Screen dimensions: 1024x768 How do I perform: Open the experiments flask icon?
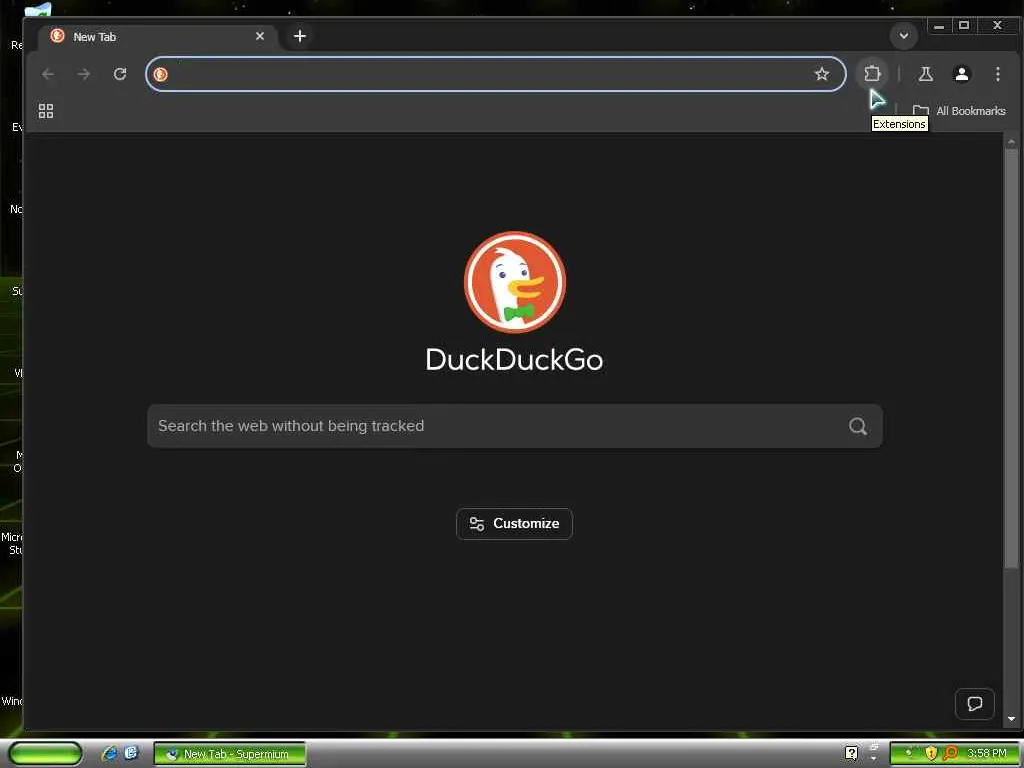click(925, 74)
